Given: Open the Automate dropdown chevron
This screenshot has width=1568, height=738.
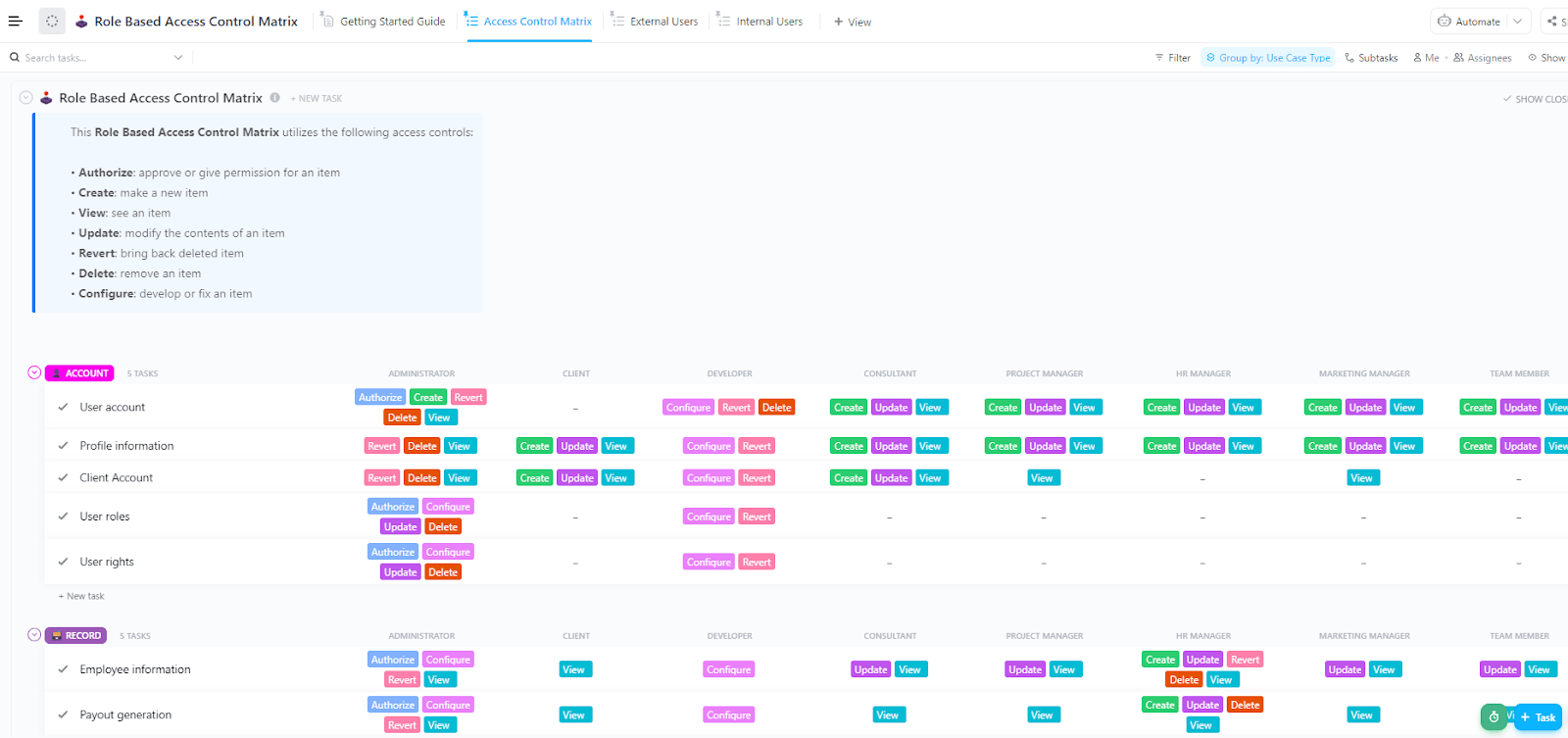Looking at the screenshot, I should [x=1517, y=21].
